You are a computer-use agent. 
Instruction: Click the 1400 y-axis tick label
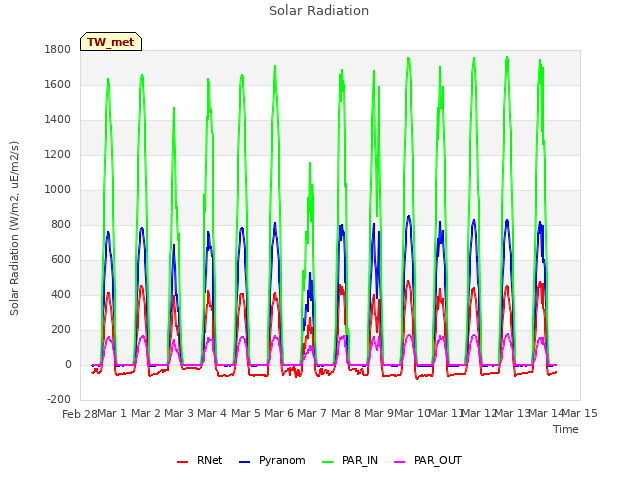[x=58, y=120]
